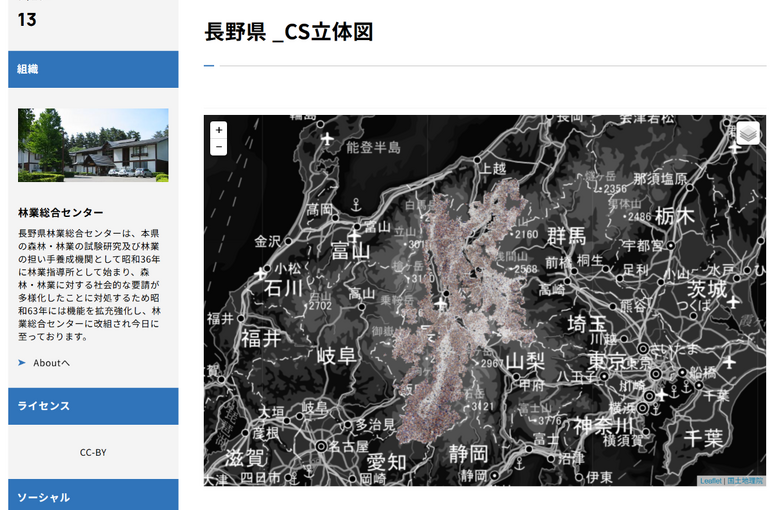The height and width of the screenshot is (510, 770).
Task: Click the airplane icon near 能登半島
Action: click(x=328, y=139)
